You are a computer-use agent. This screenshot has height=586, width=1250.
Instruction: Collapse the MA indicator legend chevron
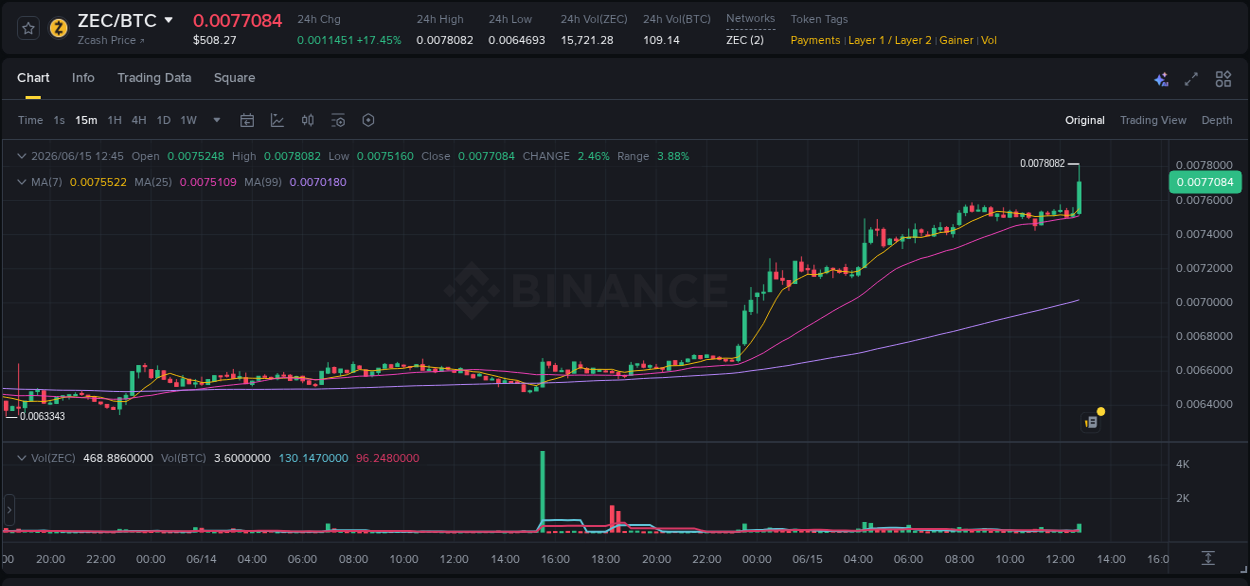tap(22, 182)
